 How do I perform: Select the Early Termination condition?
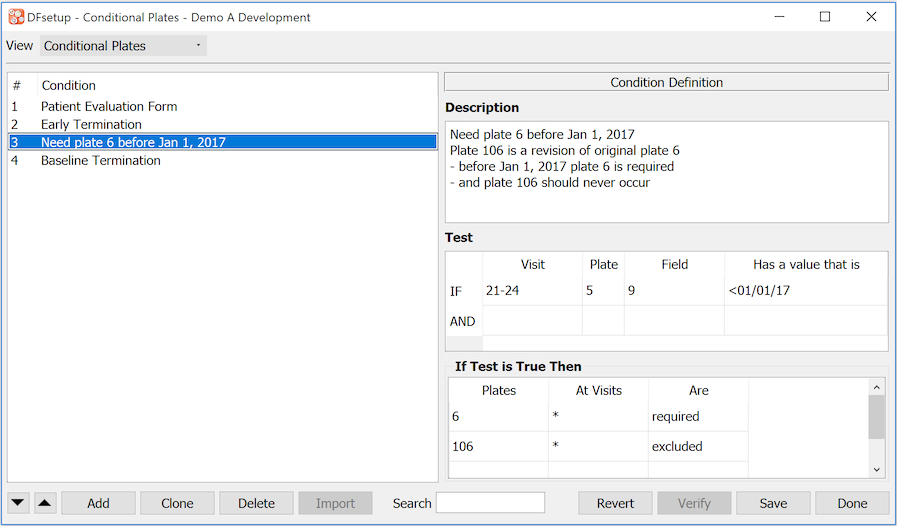point(91,124)
